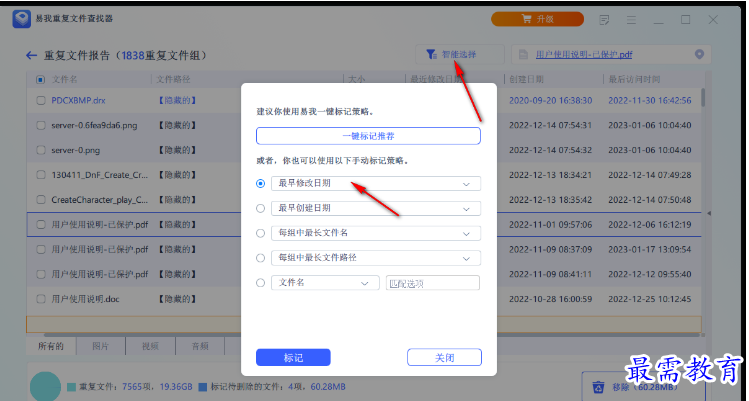Check the PDCXBMP.drx file checkbox

point(41,100)
